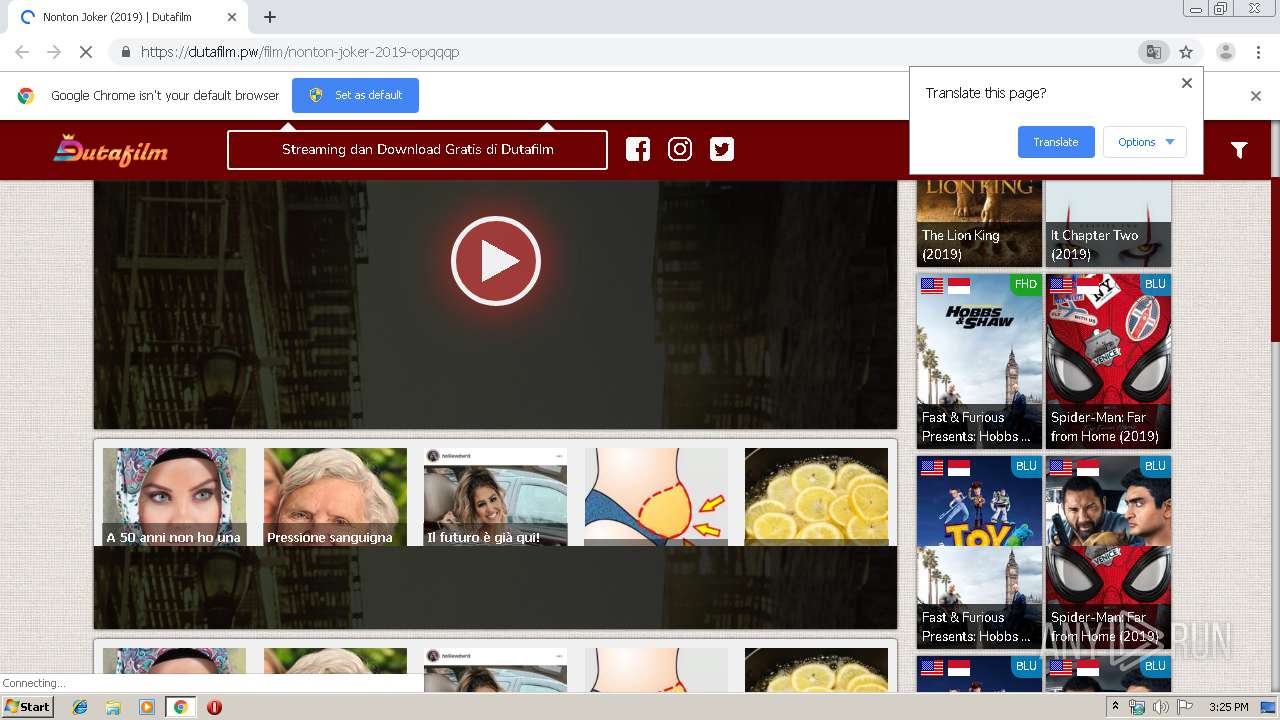Play the Joker video
This screenshot has height=720, width=1280.
pyautogui.click(x=495, y=261)
